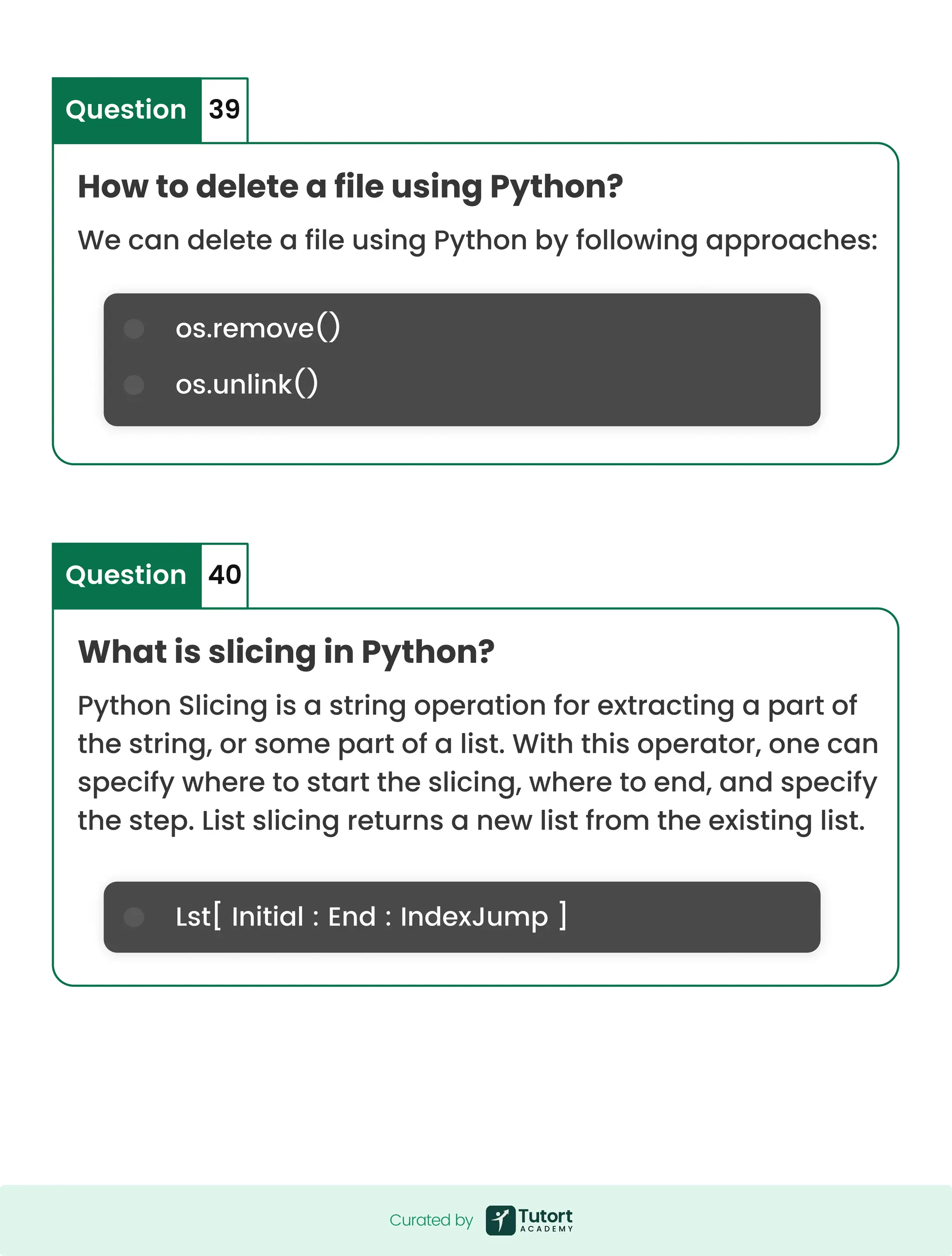Click the small "ACADEMY" text under Tutort
Screen dimensions: 952x1256
[x=547, y=1230]
